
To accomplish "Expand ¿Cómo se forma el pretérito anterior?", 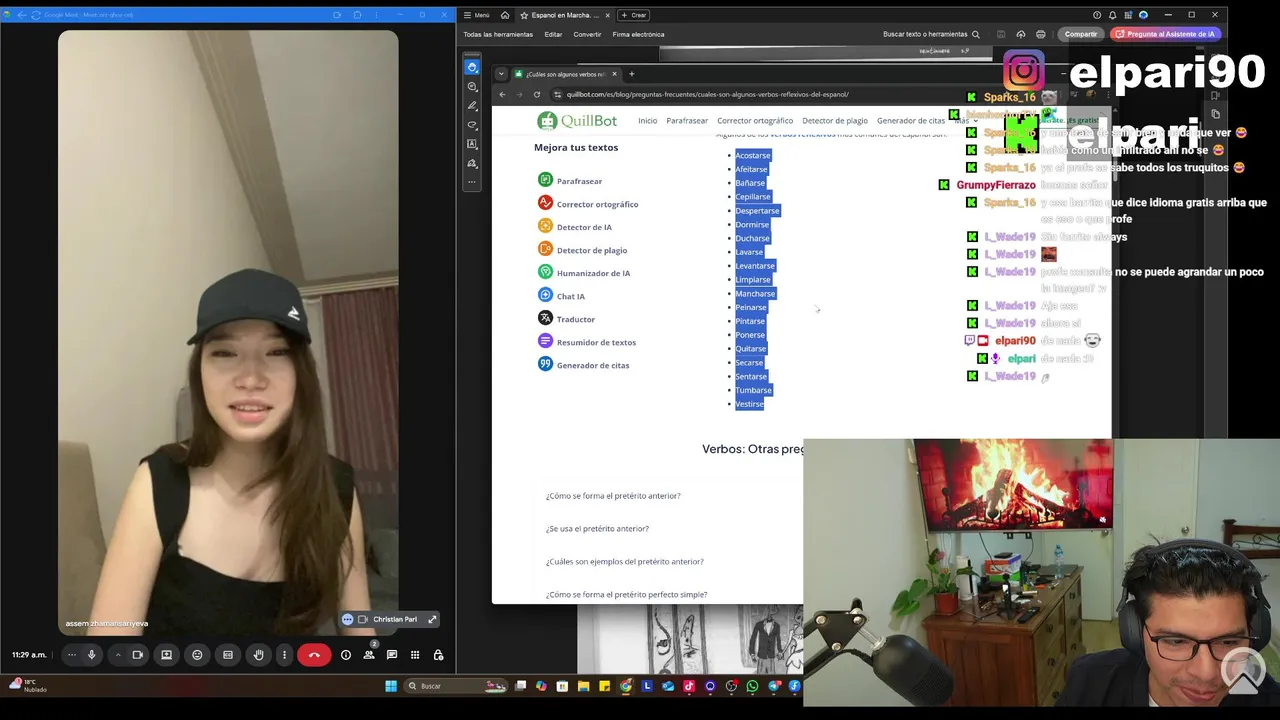I will (x=613, y=496).
